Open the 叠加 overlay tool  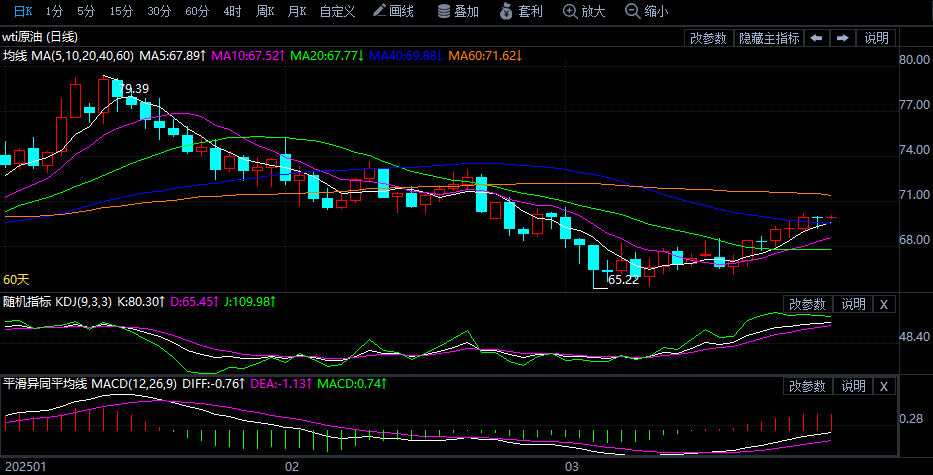pos(458,11)
